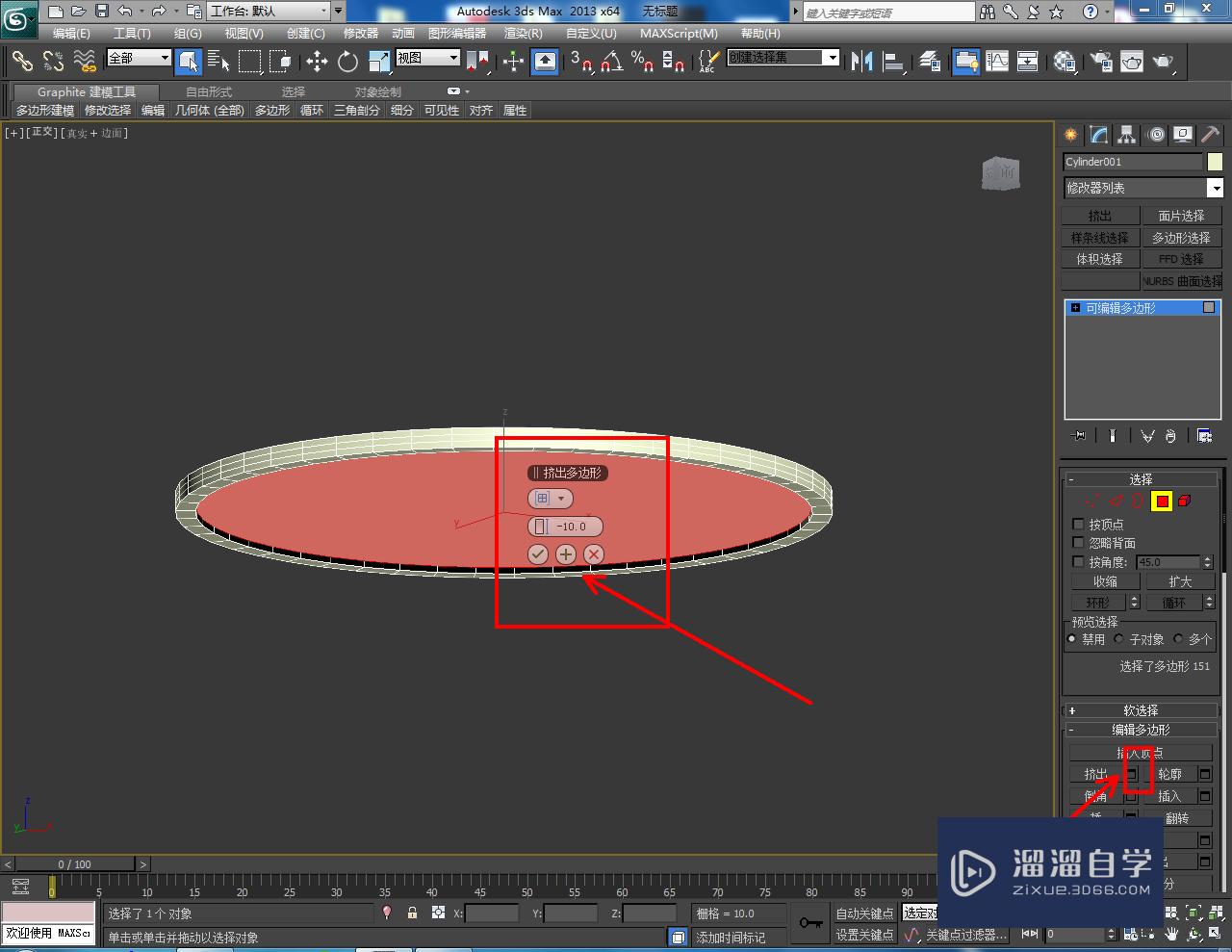Select the Link tool in the main toolbar
This screenshot has width=1232, height=952.
coord(22,62)
